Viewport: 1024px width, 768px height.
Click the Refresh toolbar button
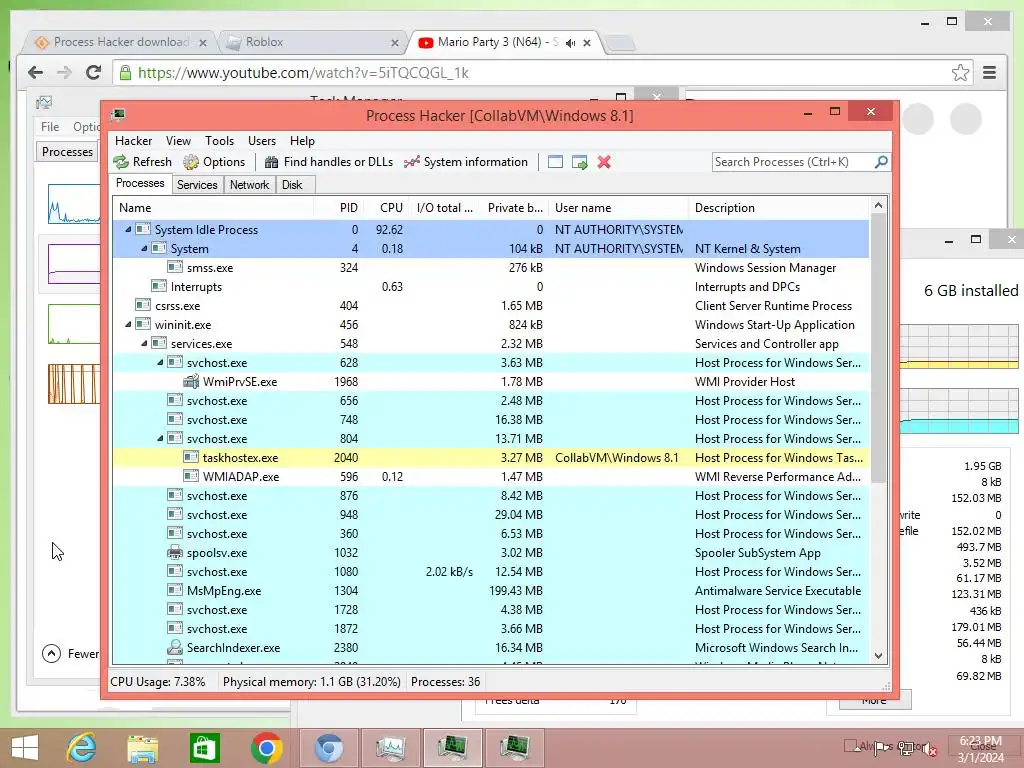click(142, 162)
